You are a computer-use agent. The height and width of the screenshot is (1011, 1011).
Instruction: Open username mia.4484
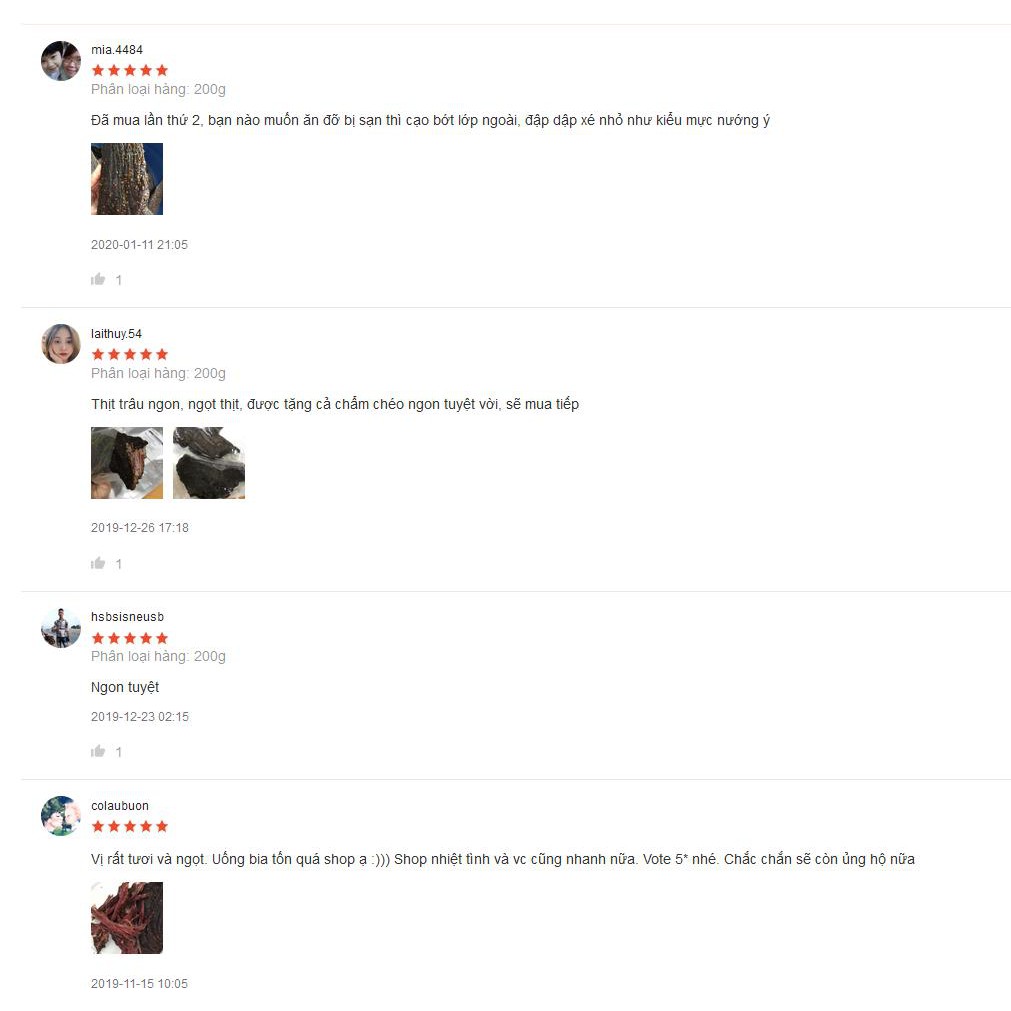pyautogui.click(x=117, y=50)
